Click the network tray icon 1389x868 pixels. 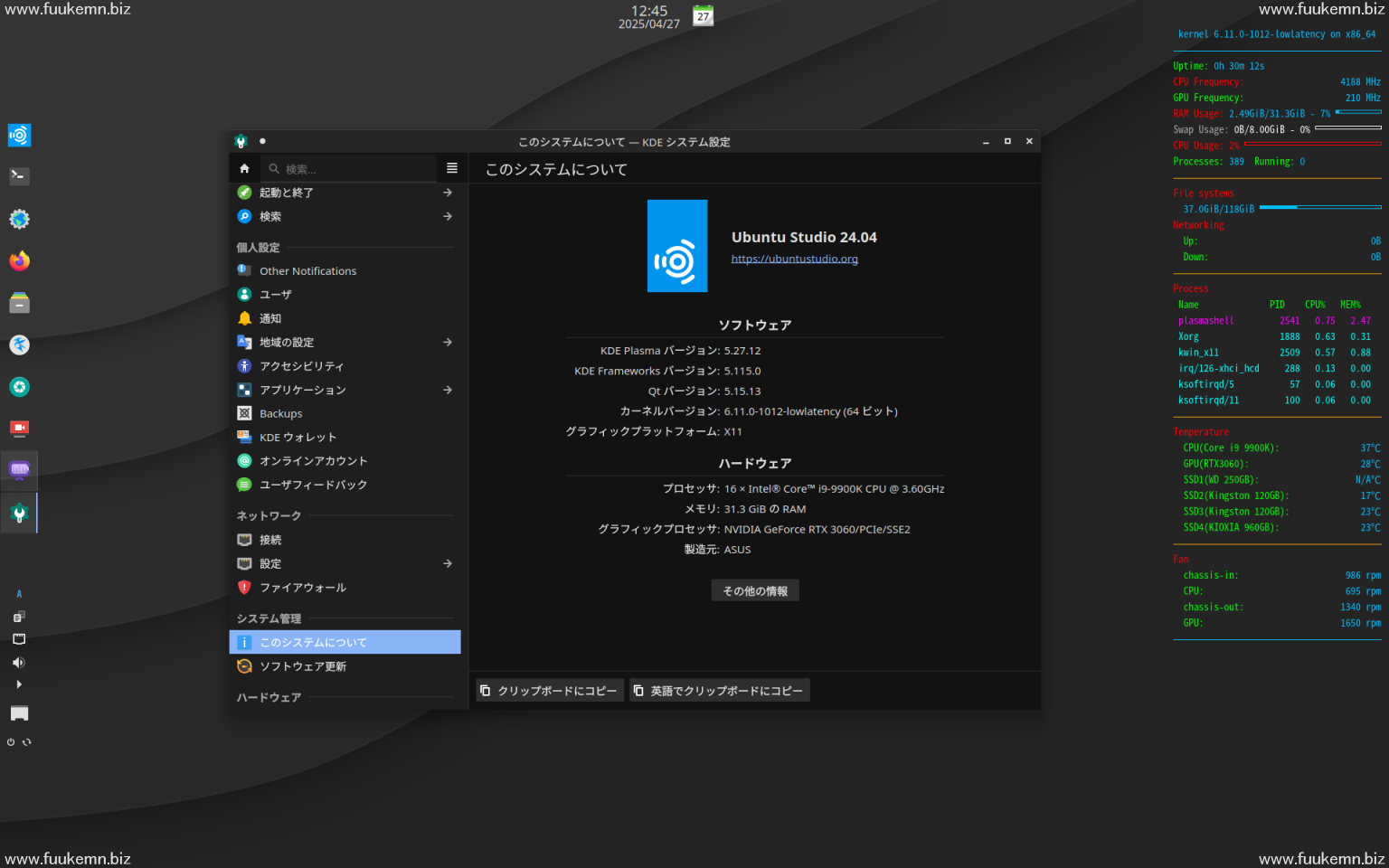(x=19, y=639)
